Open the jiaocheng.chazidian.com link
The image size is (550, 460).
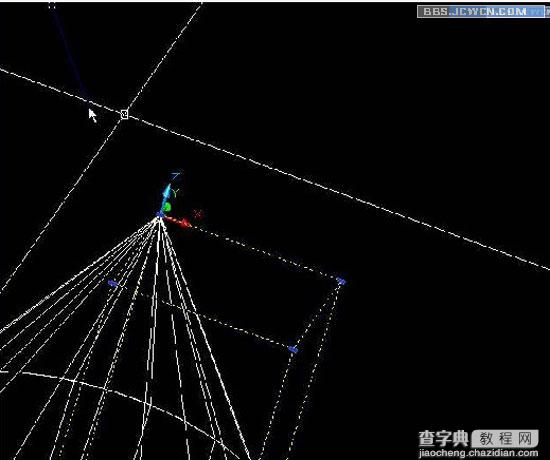479,453
